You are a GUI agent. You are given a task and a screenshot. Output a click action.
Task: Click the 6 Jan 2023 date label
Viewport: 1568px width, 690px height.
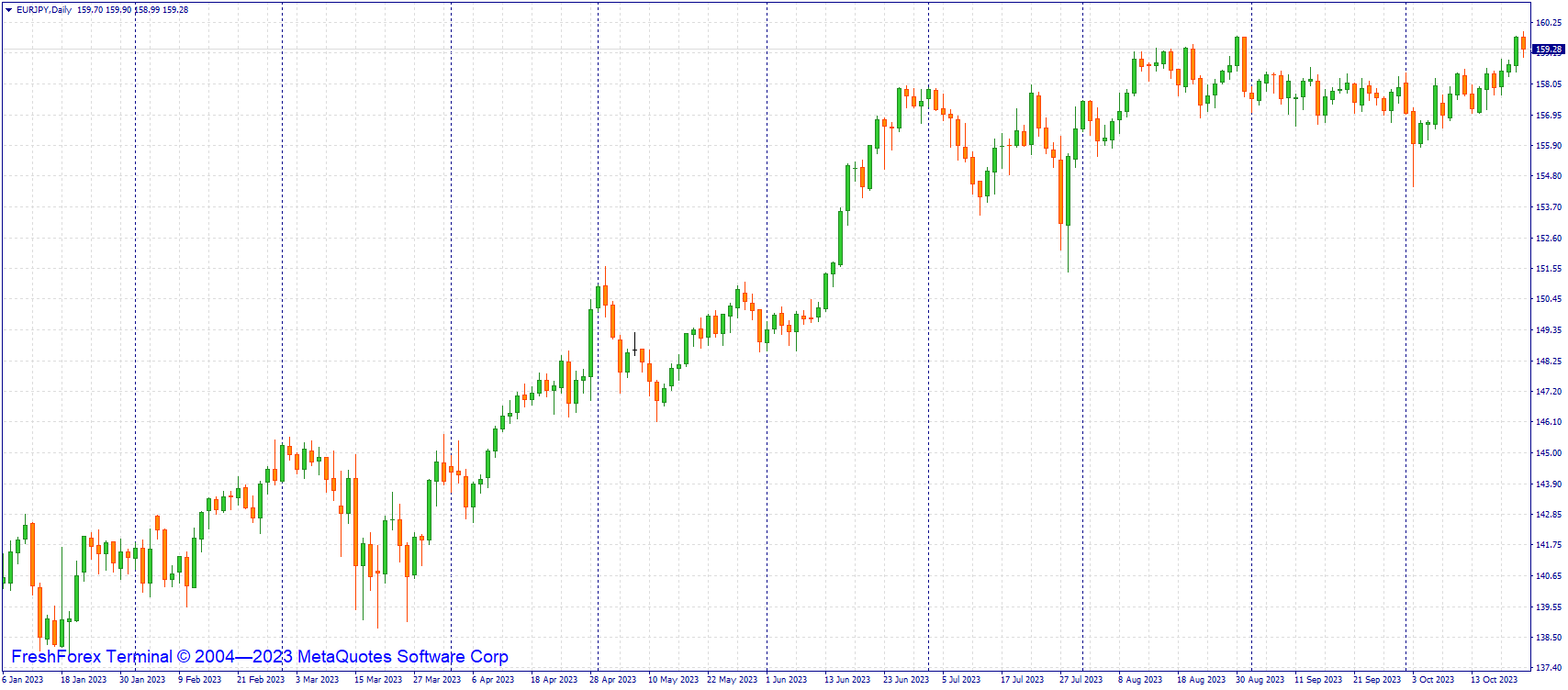pyautogui.click(x=22, y=680)
